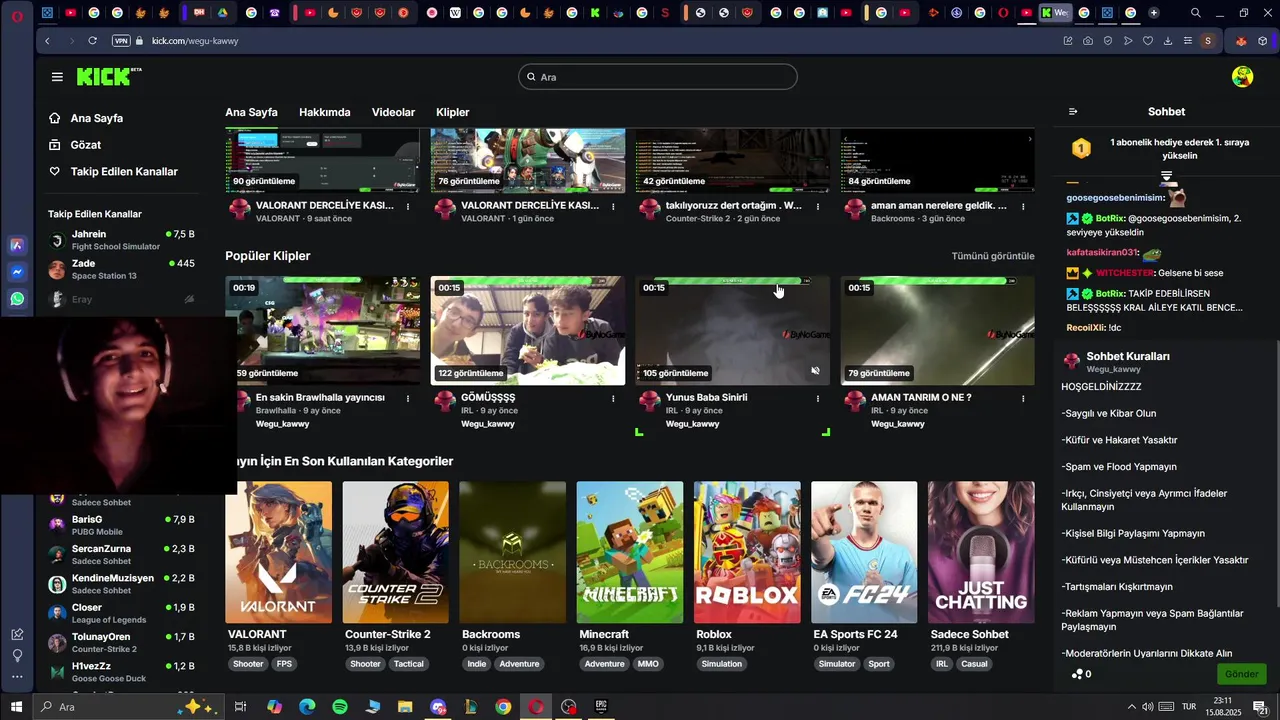This screenshot has height=720, width=1280.
Task: Open options for first VALORANT DERCELİYE video
Action: coord(408,206)
